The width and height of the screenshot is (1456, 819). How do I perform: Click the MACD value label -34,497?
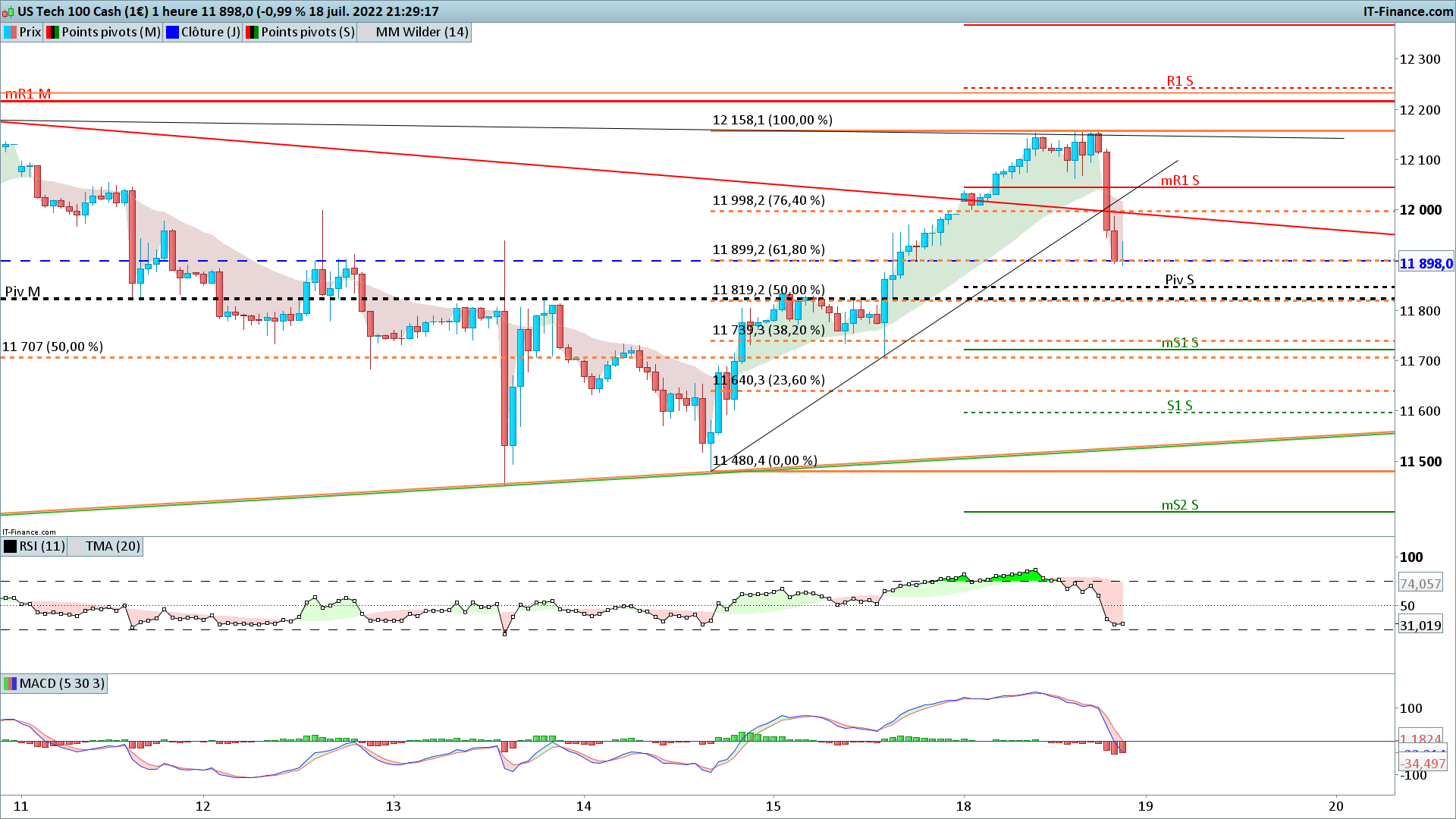[x=1423, y=763]
